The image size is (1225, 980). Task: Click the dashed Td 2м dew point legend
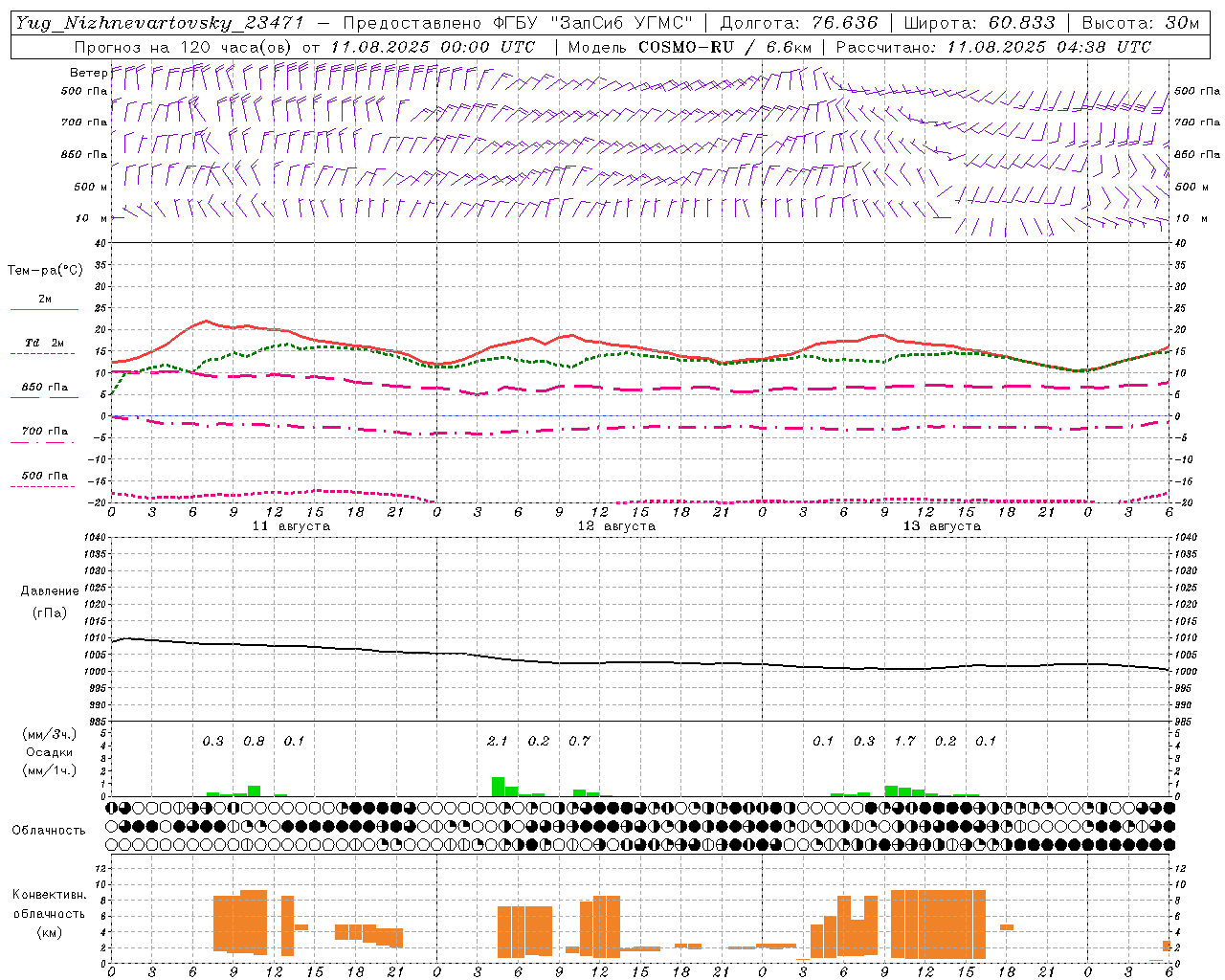tap(44, 347)
